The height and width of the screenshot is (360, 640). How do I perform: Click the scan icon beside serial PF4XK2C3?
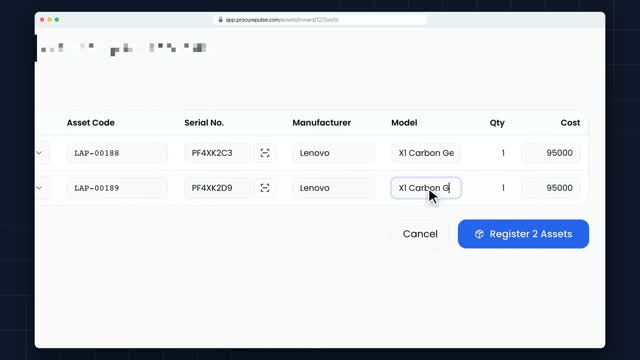coord(265,153)
